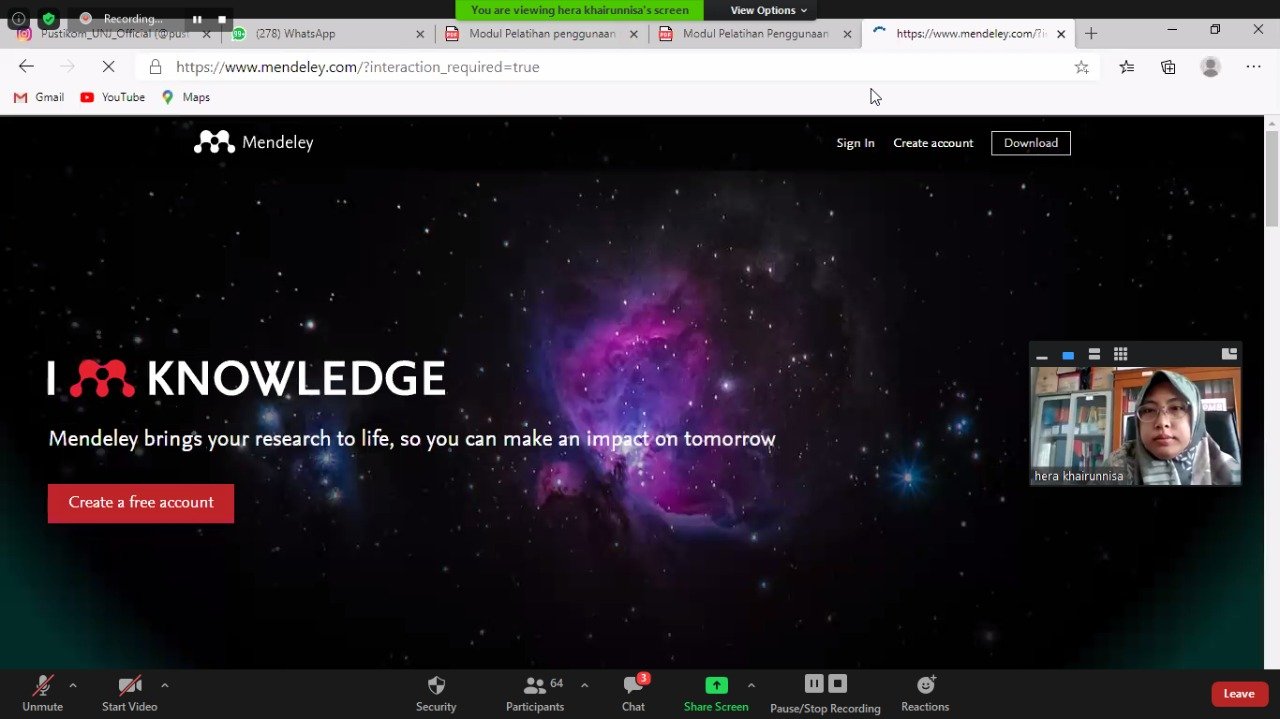Click the browser profile avatar

tap(1210, 67)
